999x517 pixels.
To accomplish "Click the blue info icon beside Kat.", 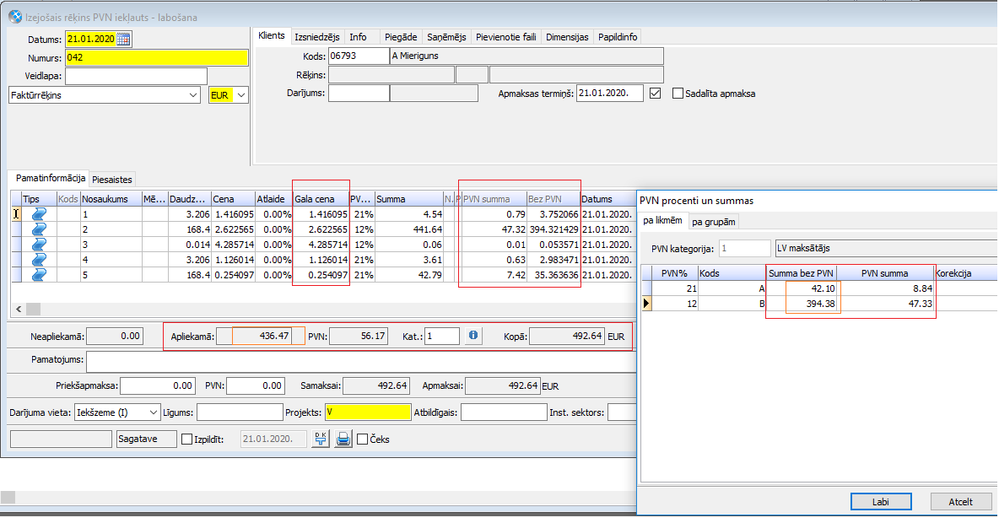I will tap(474, 336).
